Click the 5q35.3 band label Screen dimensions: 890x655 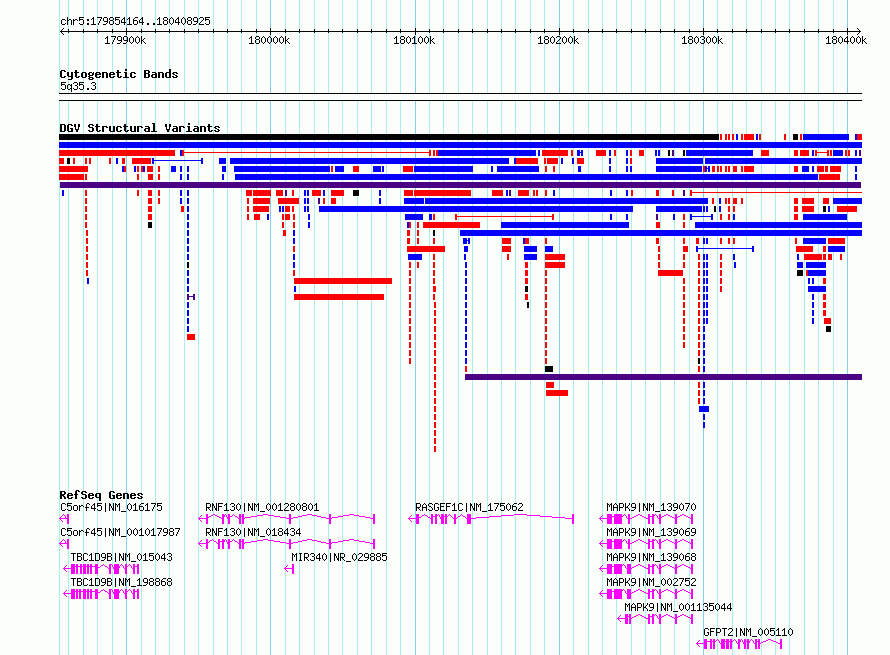point(78,86)
